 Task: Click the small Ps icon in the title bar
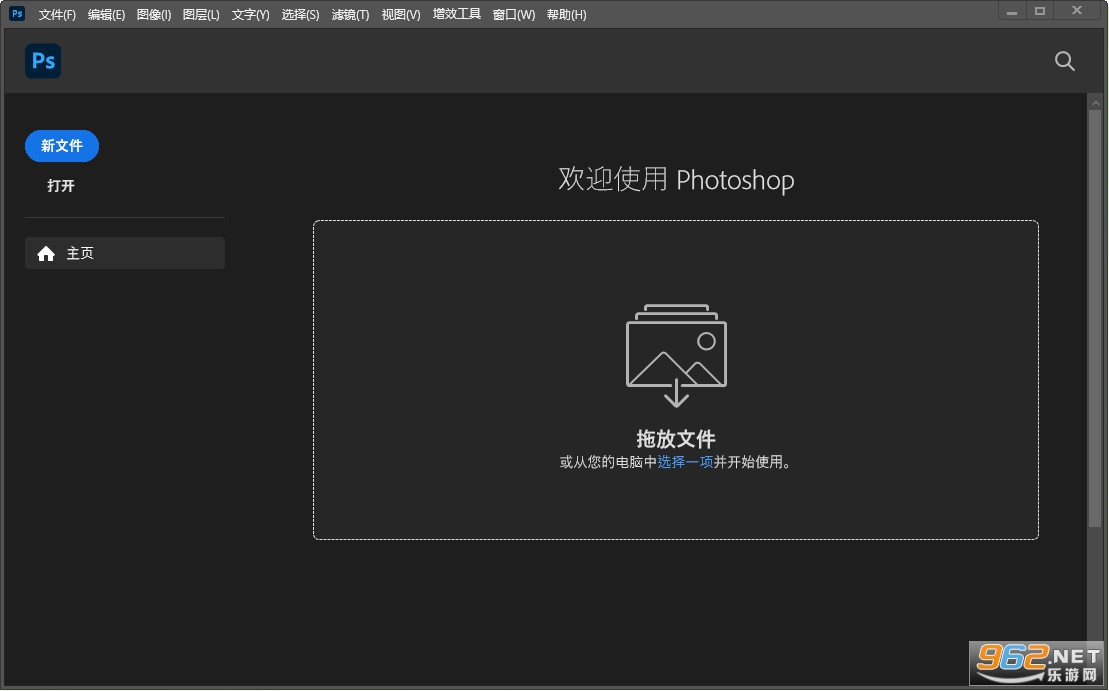[x=17, y=13]
